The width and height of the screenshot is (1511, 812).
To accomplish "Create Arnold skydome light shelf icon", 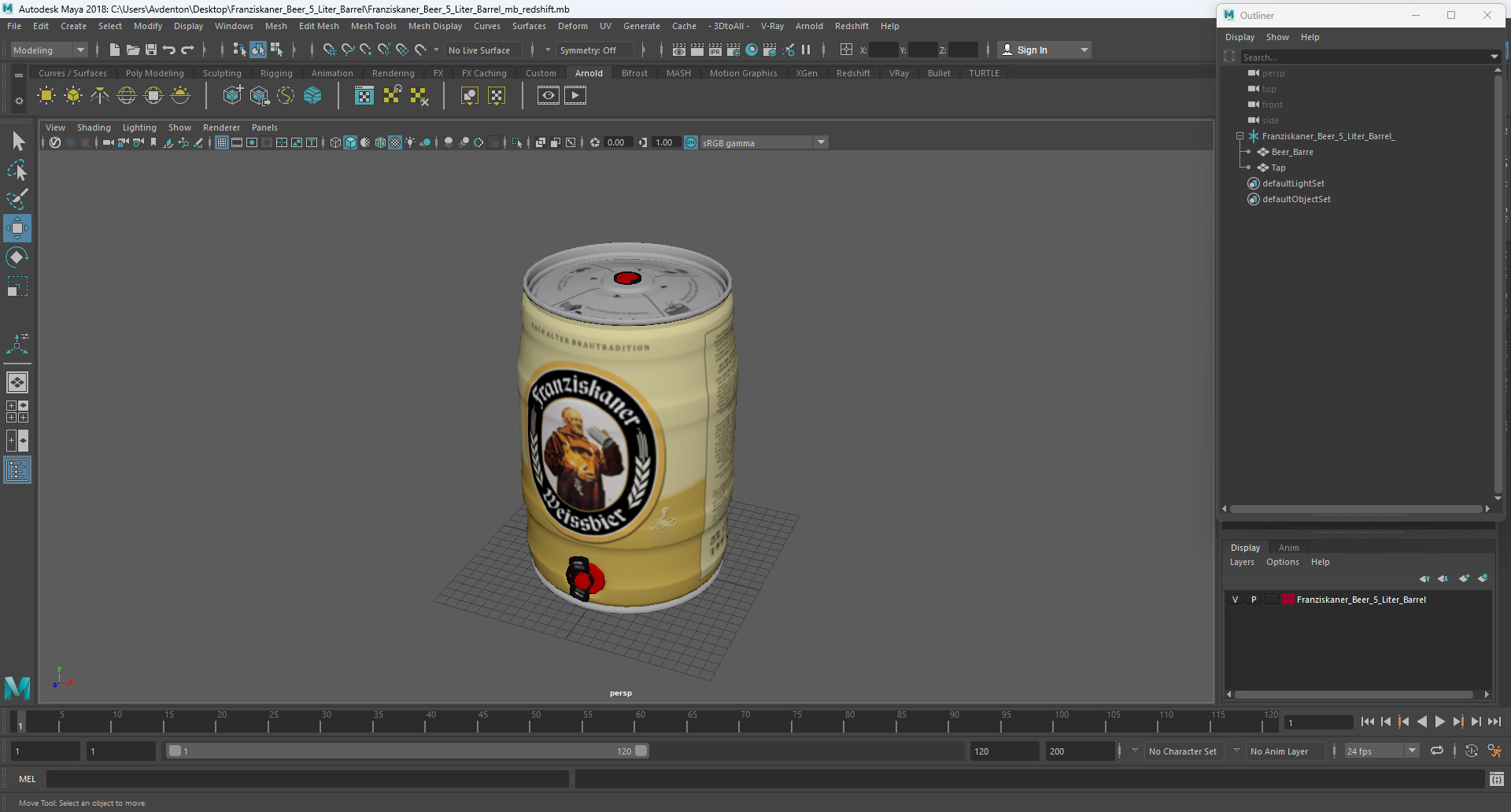I will point(127,96).
